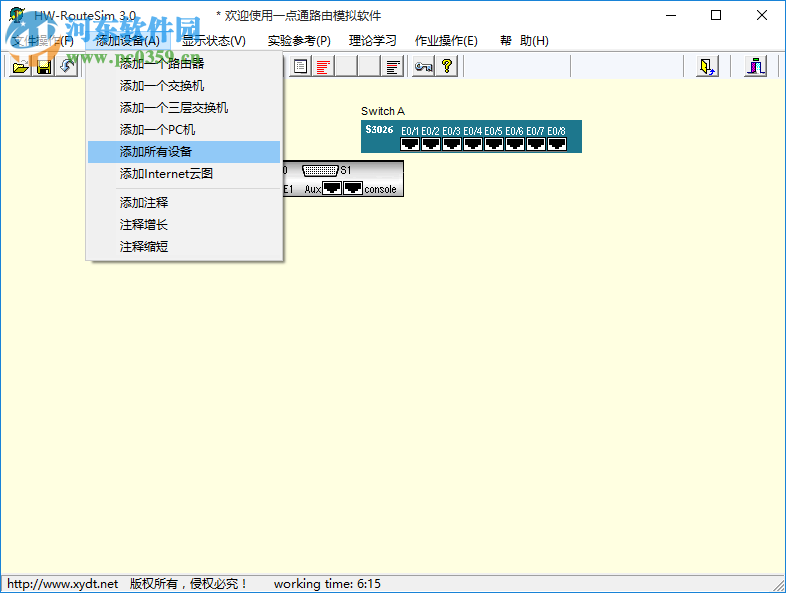Minimize the HW-RouteSim window
Image resolution: width=786 pixels, height=593 pixels.
click(x=671, y=16)
